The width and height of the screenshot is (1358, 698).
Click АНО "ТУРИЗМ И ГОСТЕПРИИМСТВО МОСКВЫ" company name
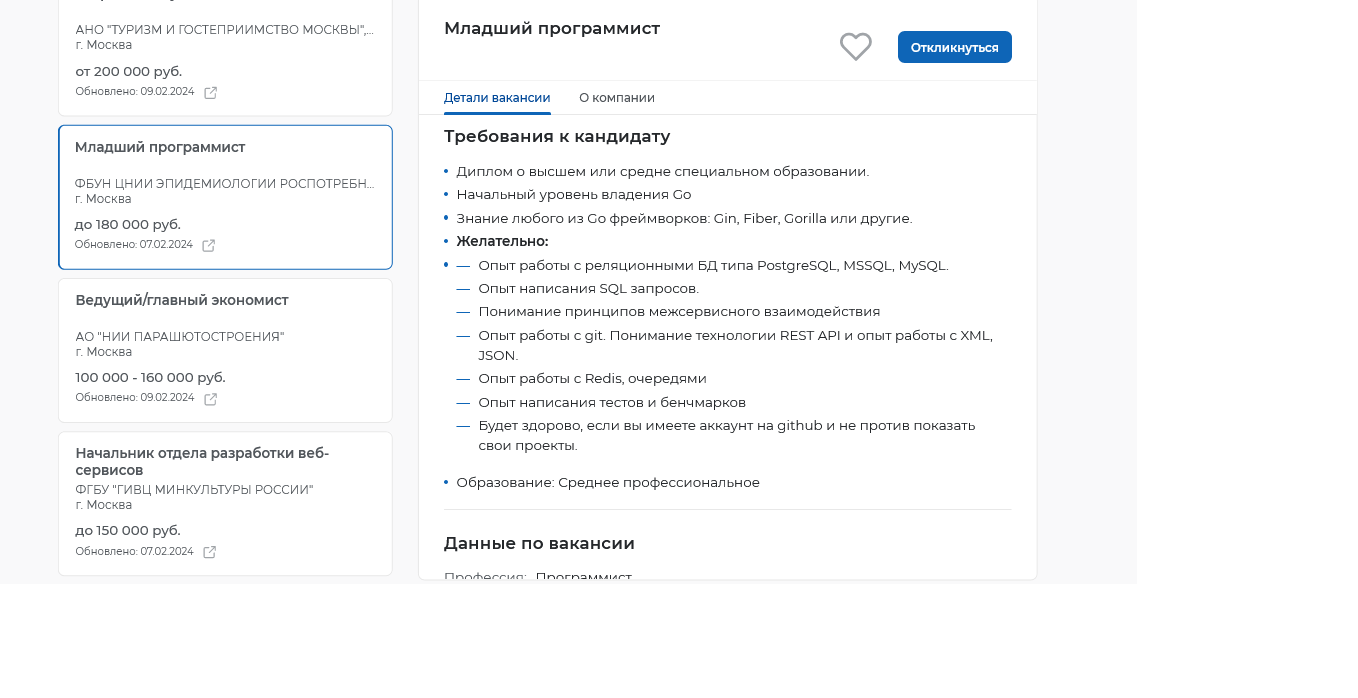224,30
